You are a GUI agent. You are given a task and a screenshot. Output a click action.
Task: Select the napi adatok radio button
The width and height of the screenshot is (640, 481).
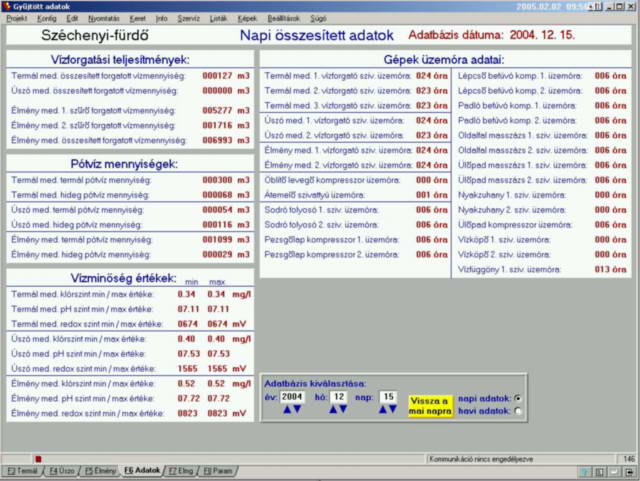518,398
